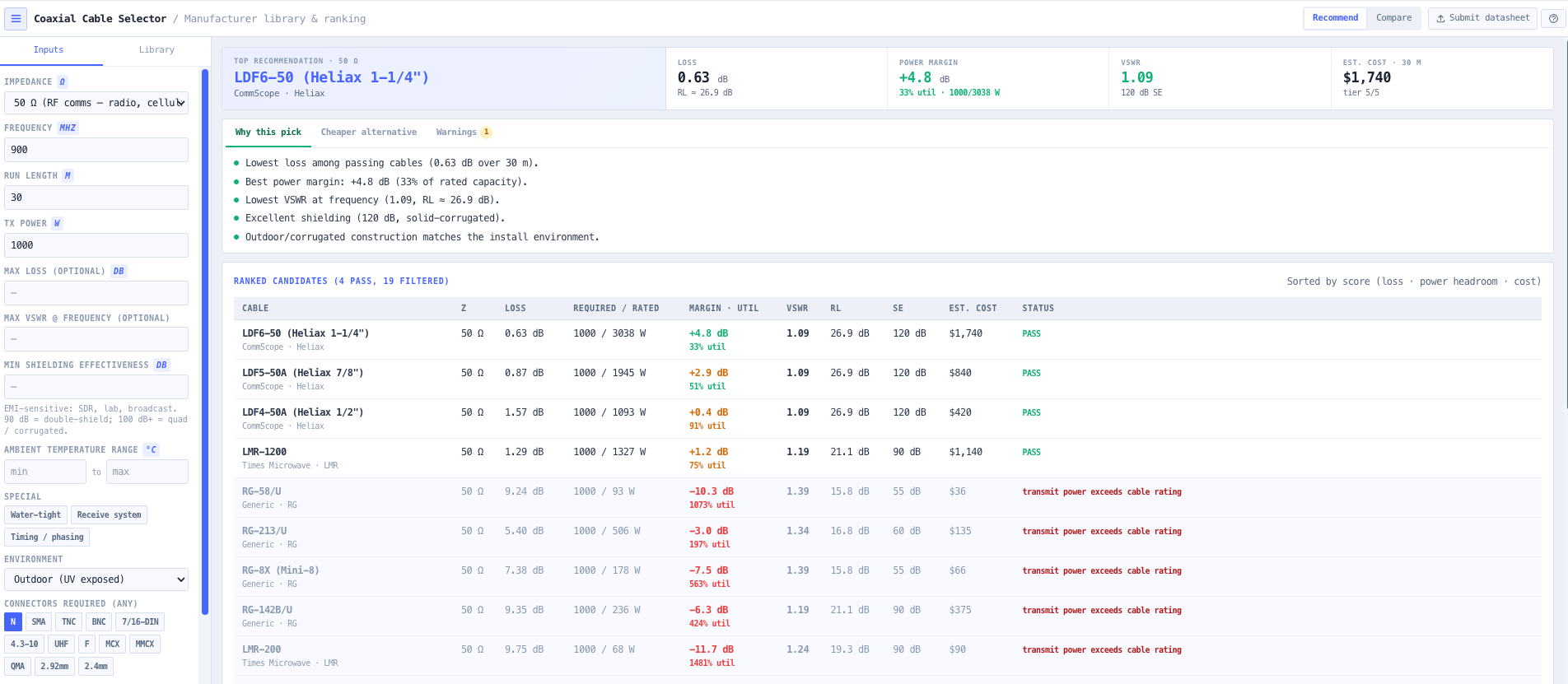Select the filtered RG-58/U row
The width and height of the screenshot is (1568, 684).
[x=888, y=498]
